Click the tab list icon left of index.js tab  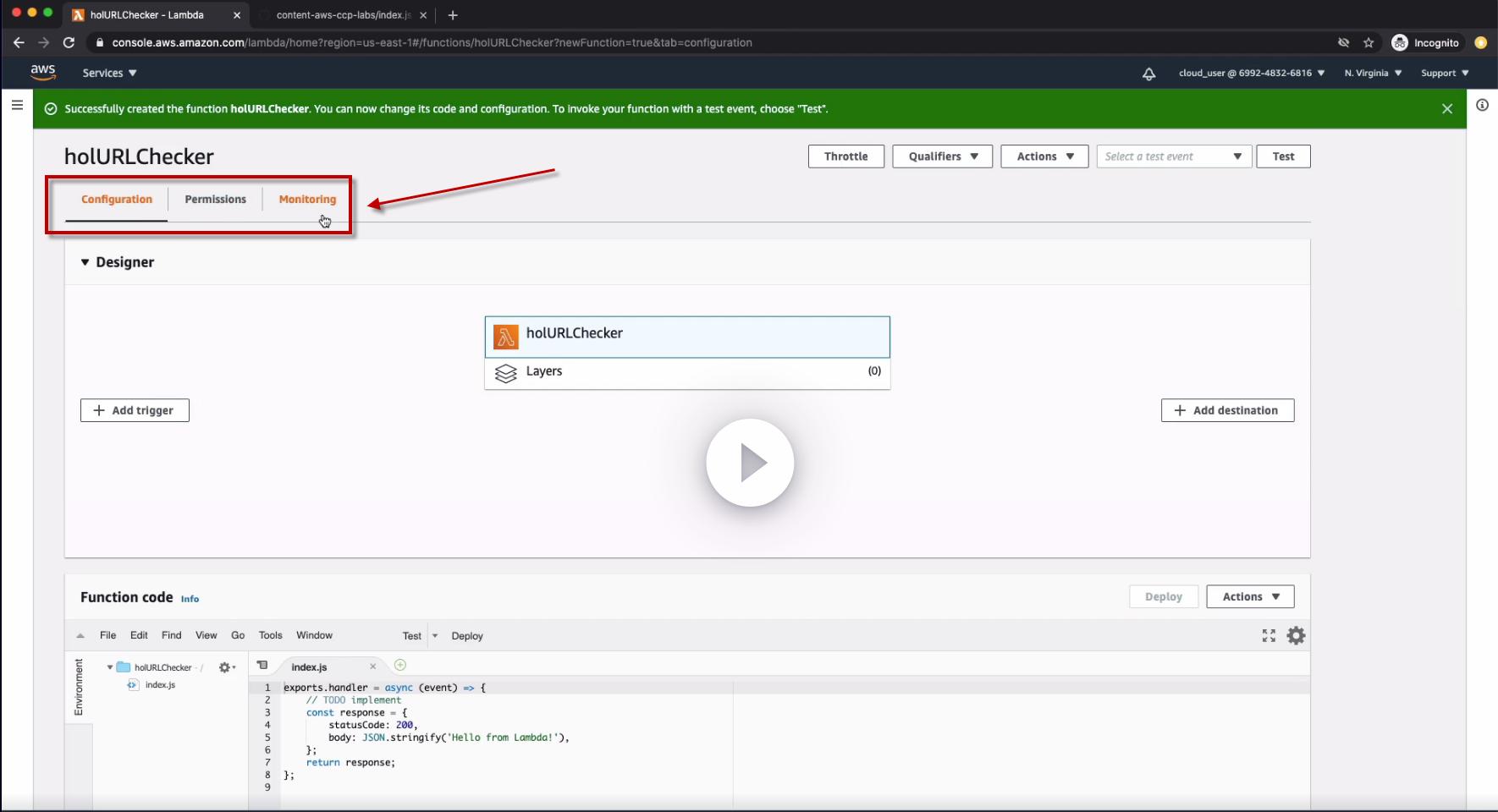262,666
